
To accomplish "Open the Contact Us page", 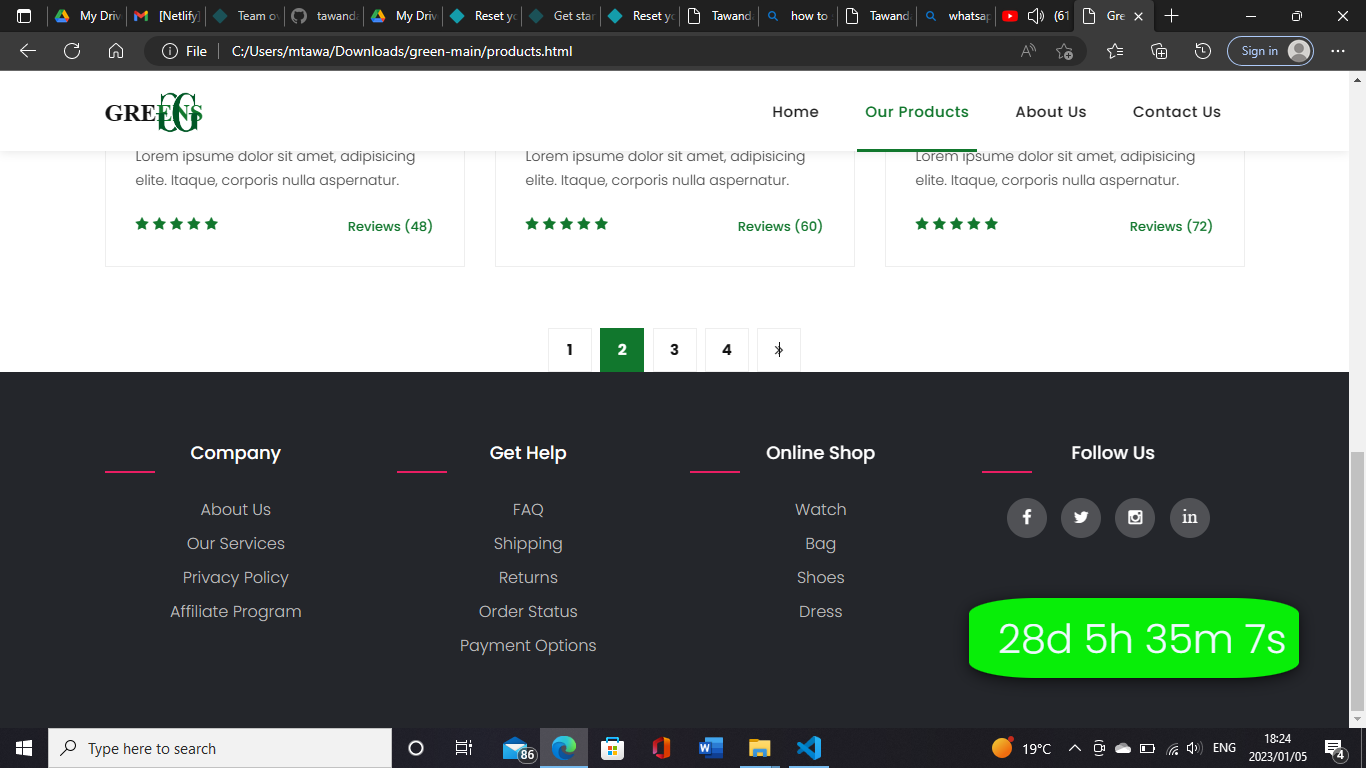I will point(1176,111).
